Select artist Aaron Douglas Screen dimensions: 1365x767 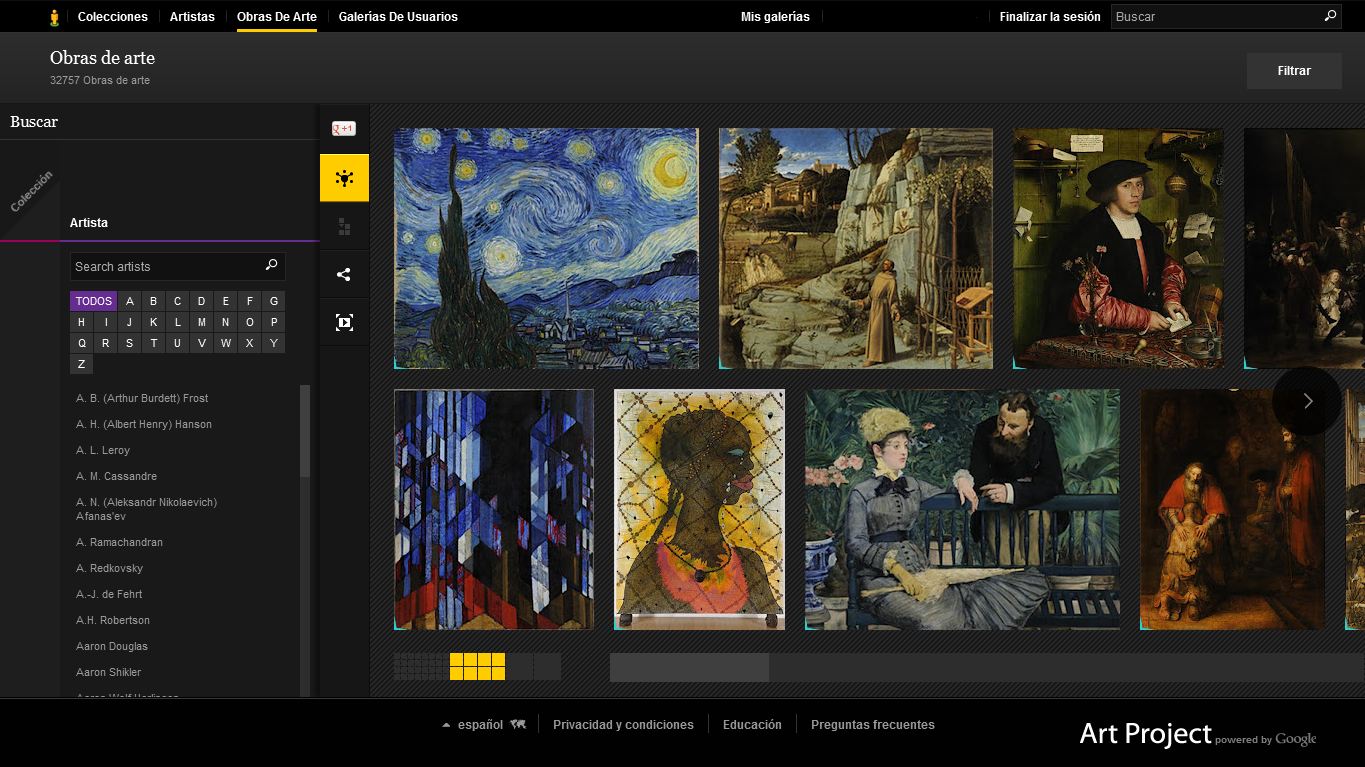pyautogui.click(x=112, y=646)
